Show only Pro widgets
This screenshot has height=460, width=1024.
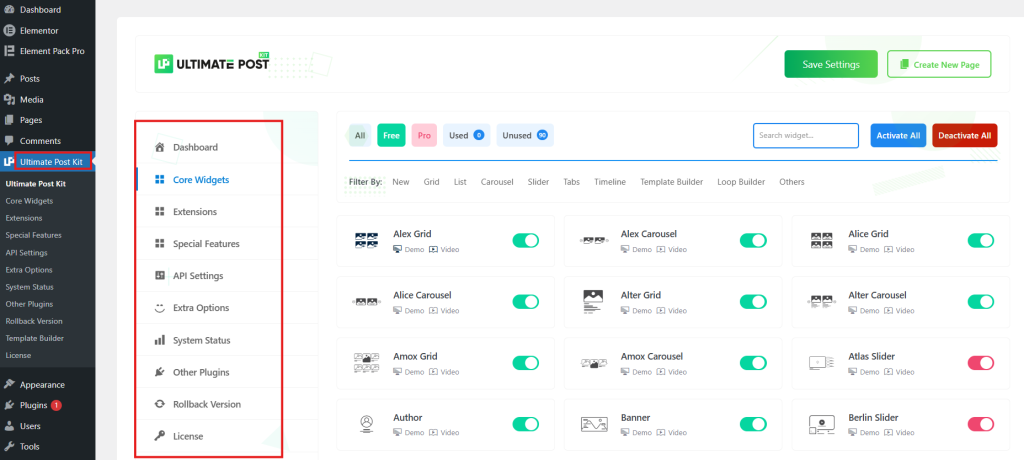tap(424, 135)
